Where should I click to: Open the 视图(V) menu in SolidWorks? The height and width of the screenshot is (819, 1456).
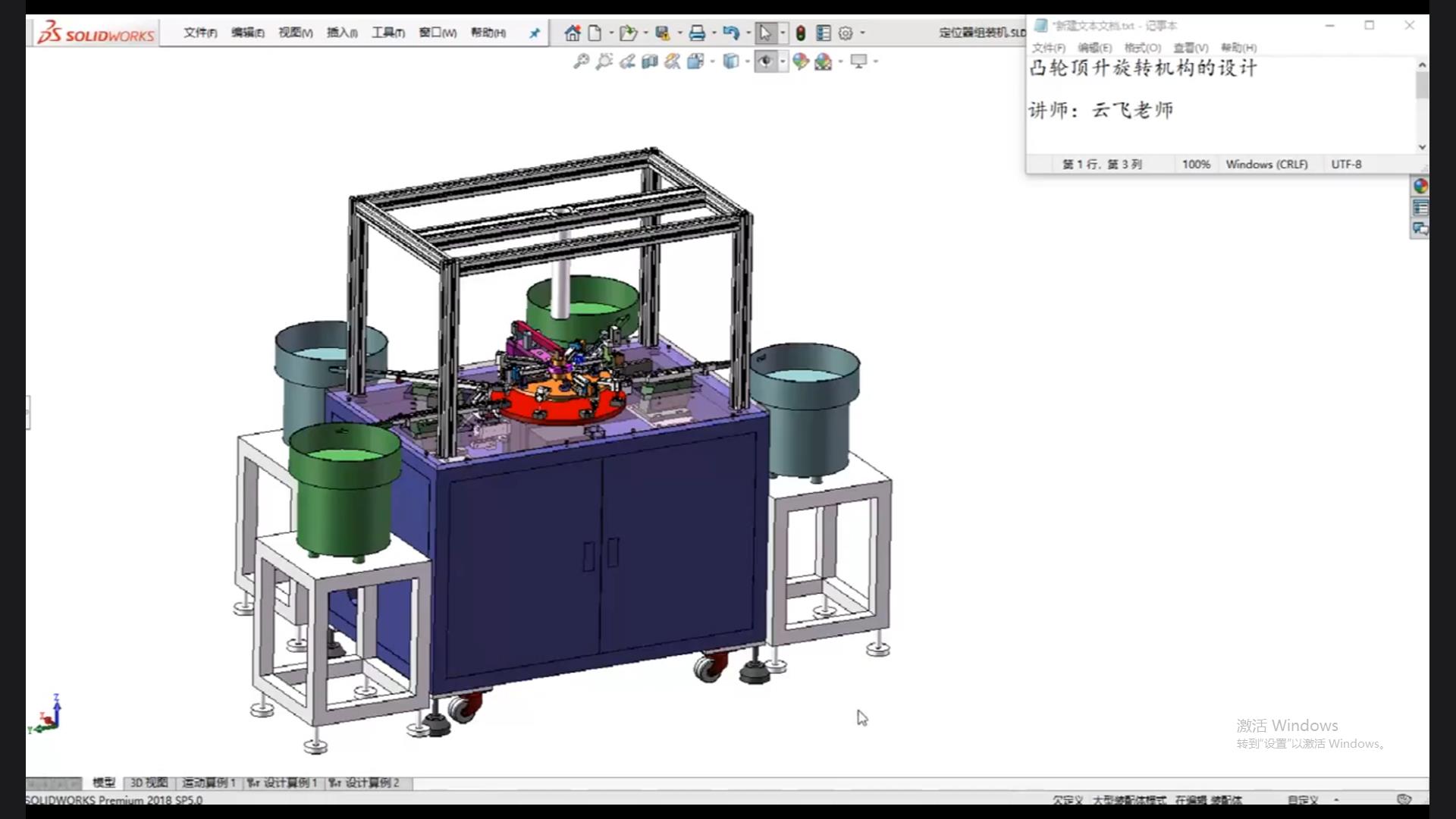[296, 33]
